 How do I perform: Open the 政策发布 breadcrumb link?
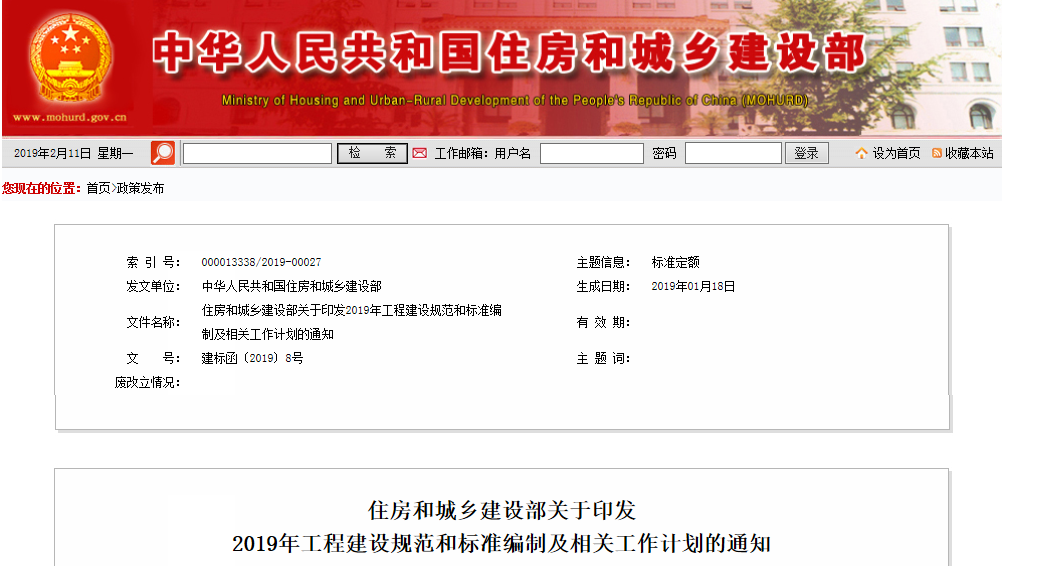(140, 189)
